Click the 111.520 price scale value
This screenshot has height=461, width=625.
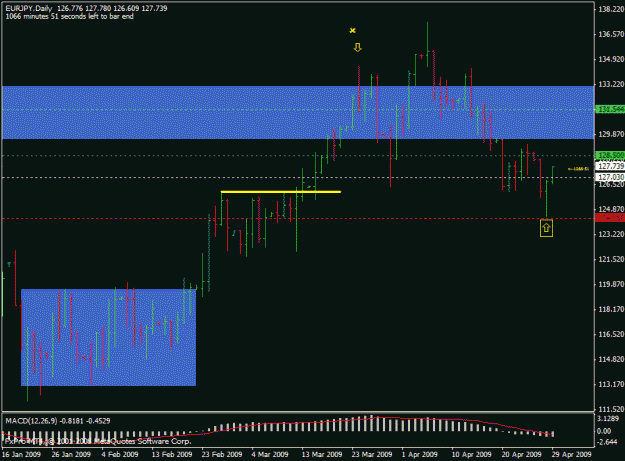pyautogui.click(x=611, y=410)
